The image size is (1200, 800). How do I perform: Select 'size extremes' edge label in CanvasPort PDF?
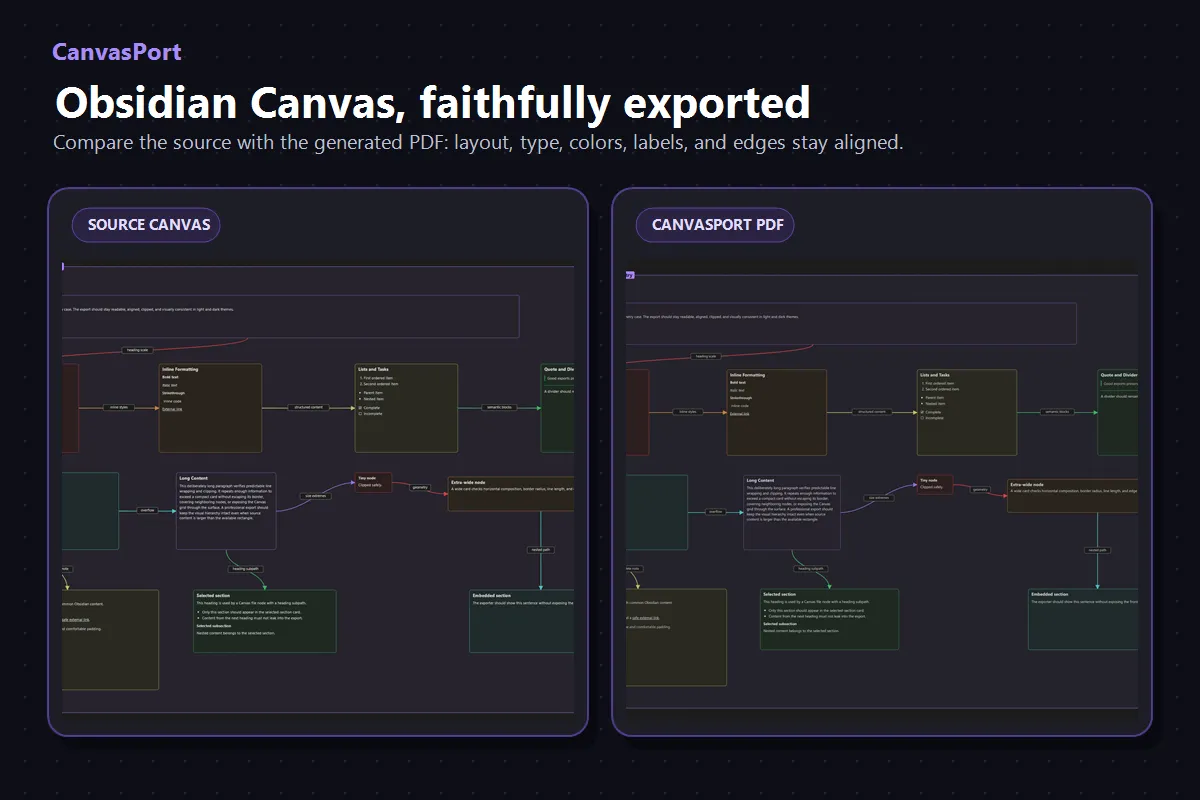click(879, 497)
